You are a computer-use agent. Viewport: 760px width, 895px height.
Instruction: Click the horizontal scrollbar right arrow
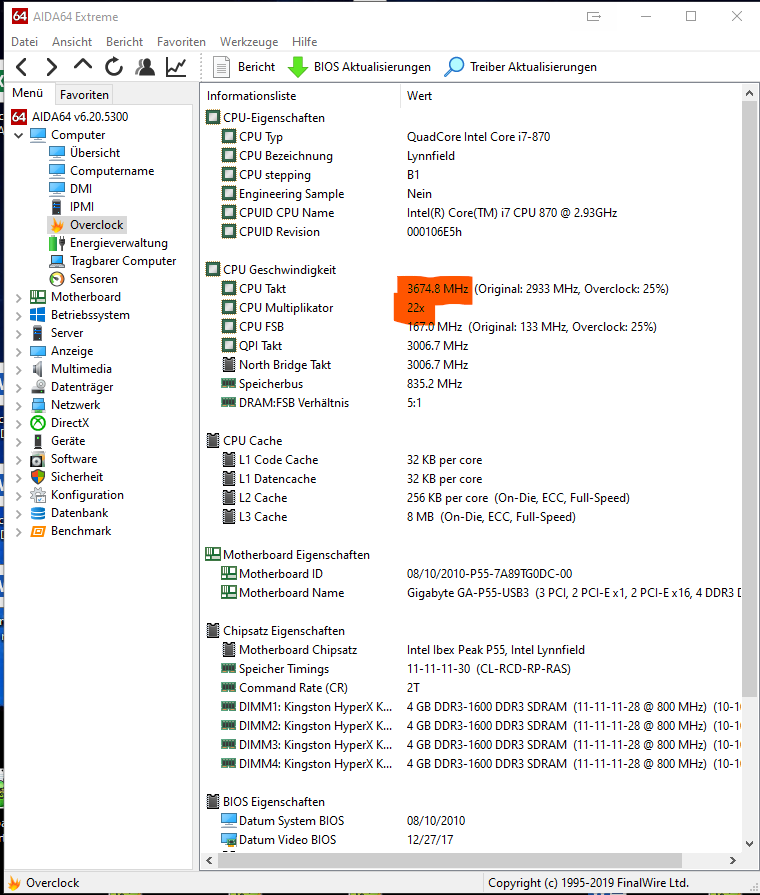coord(733,860)
